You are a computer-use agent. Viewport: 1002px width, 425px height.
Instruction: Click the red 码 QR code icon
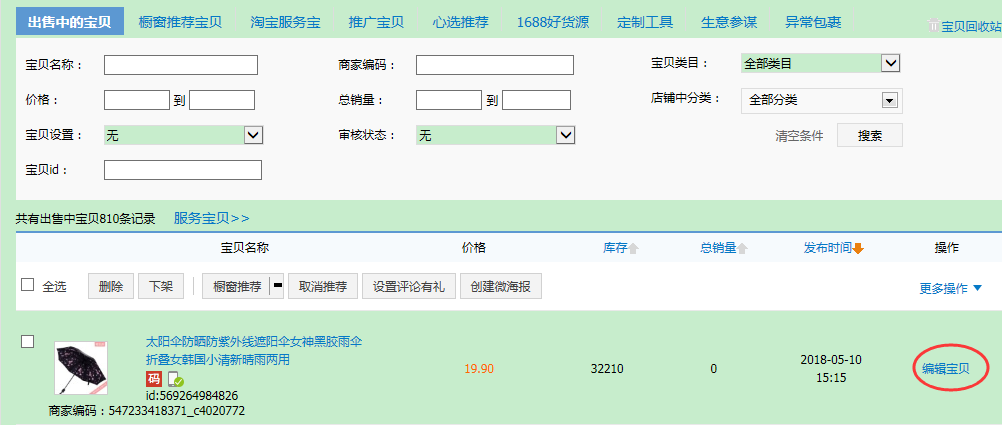pos(153,379)
